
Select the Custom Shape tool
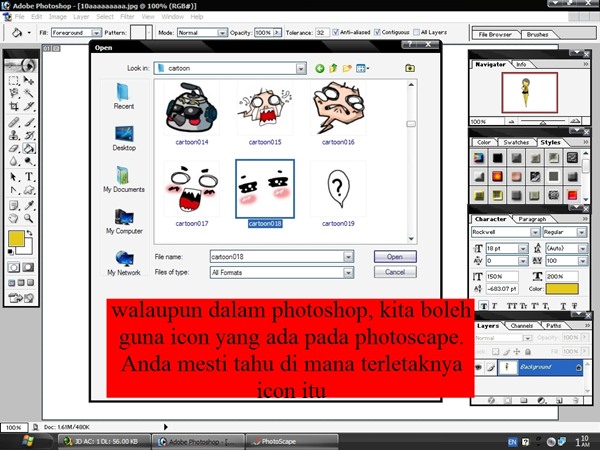click(x=29, y=190)
